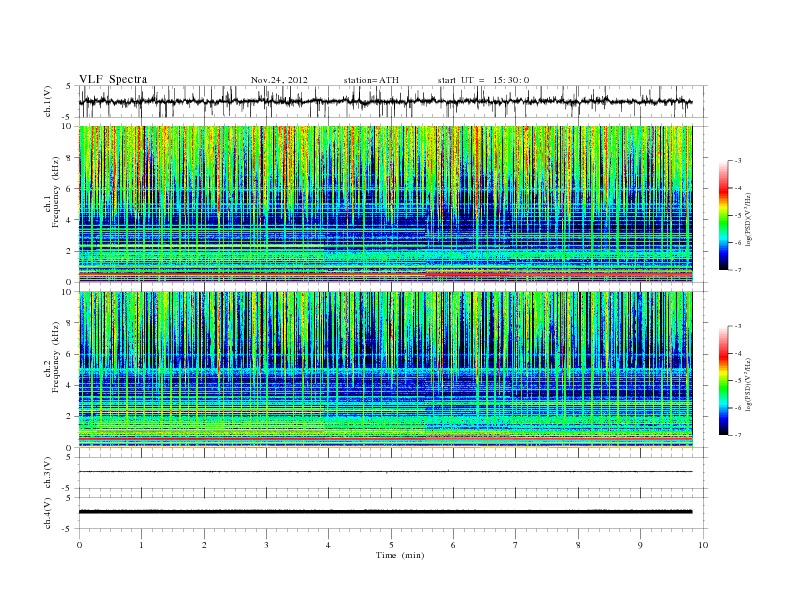The height and width of the screenshot is (612, 792).
Task: Click the ch.1 "Frequency (kHz)" axis label
Action: pyautogui.click(x=55, y=192)
